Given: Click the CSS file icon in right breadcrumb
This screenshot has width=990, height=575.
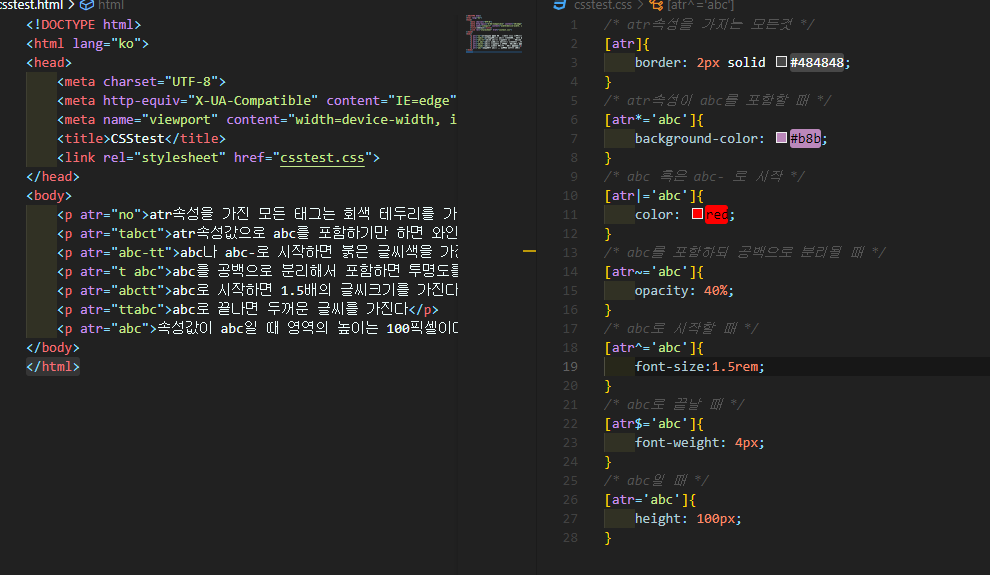Looking at the screenshot, I should pyautogui.click(x=559, y=5).
